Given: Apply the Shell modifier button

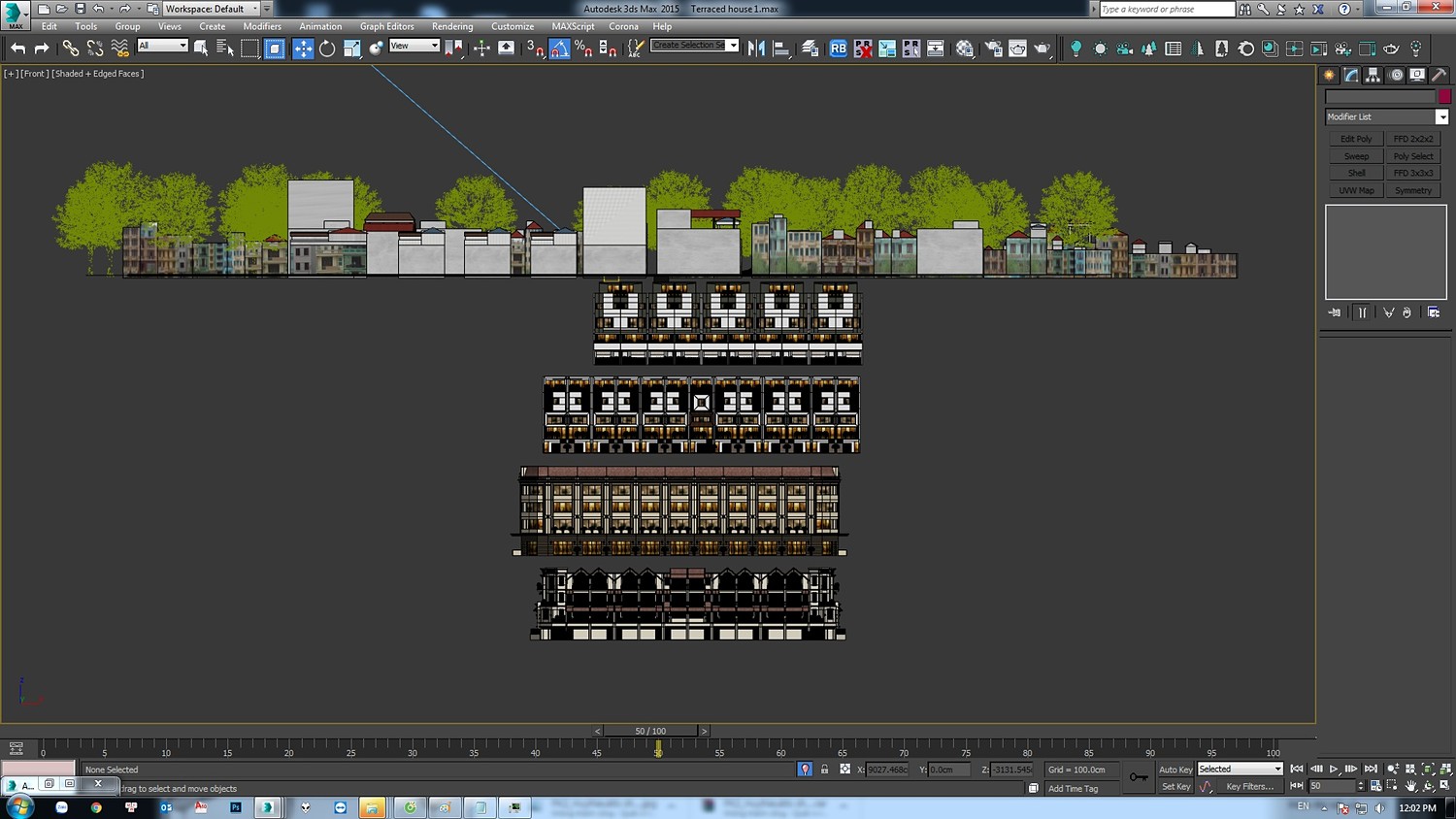Looking at the screenshot, I should pyautogui.click(x=1356, y=173).
